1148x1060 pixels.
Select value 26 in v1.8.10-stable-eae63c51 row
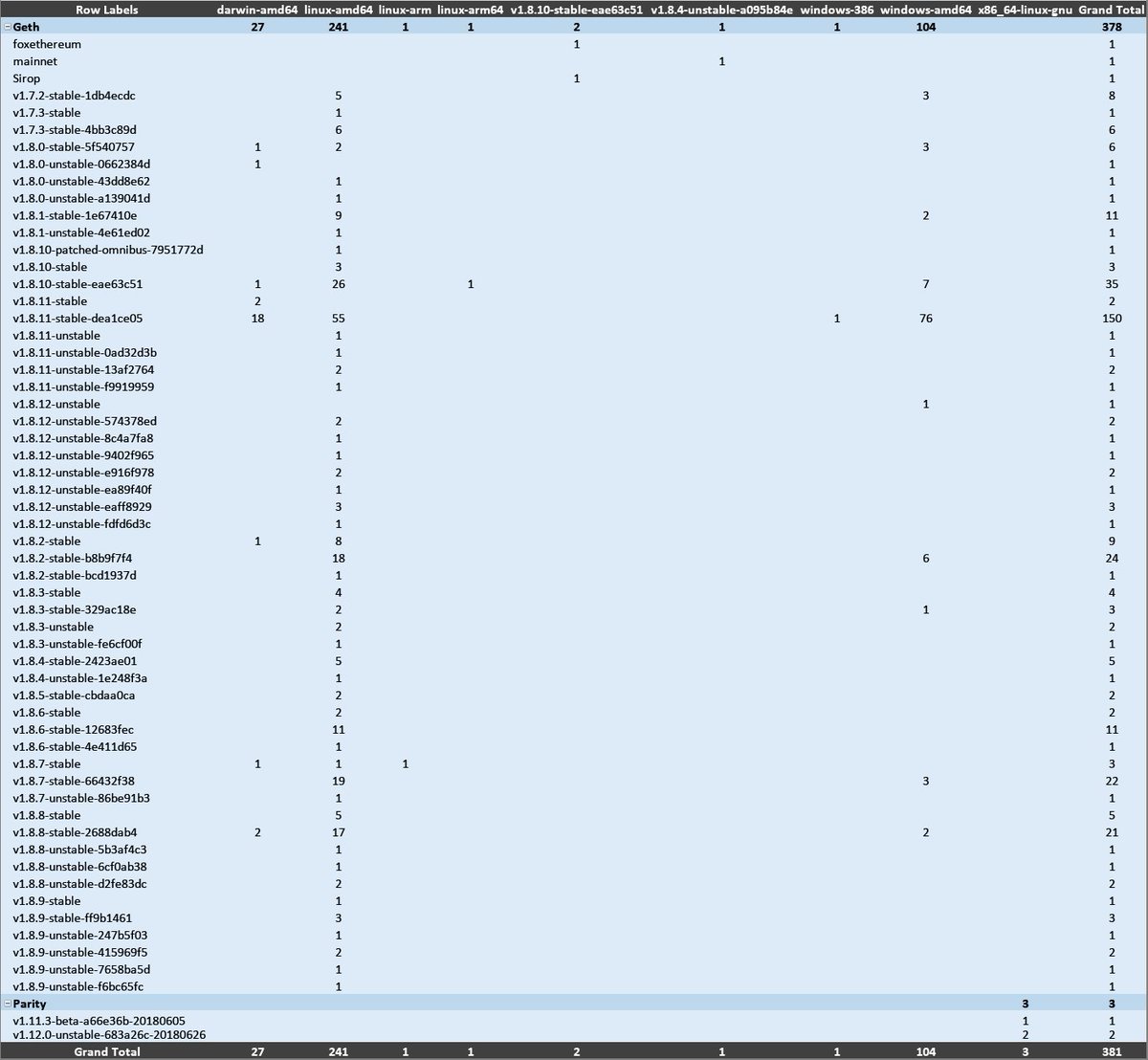point(339,284)
